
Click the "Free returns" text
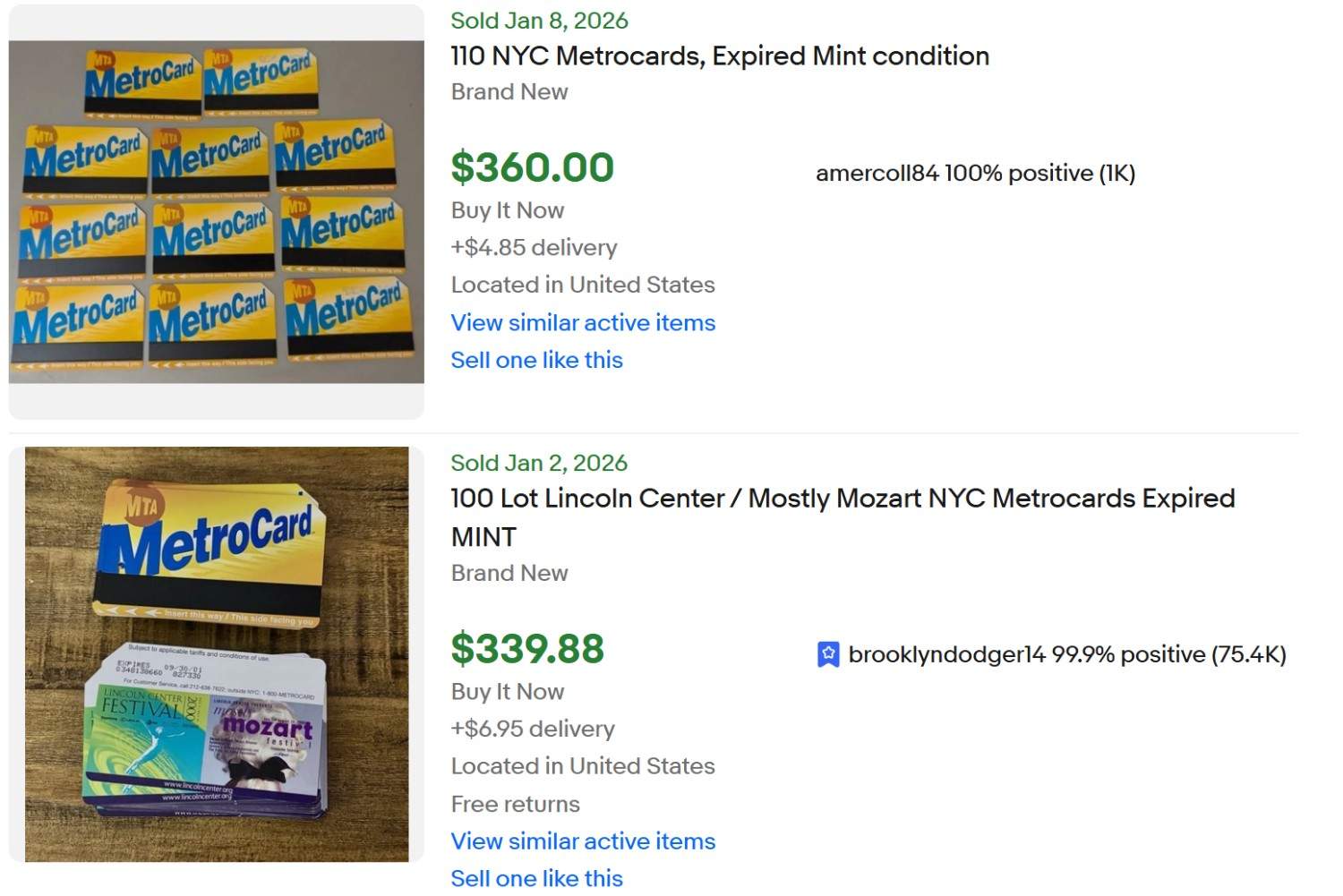pos(515,804)
